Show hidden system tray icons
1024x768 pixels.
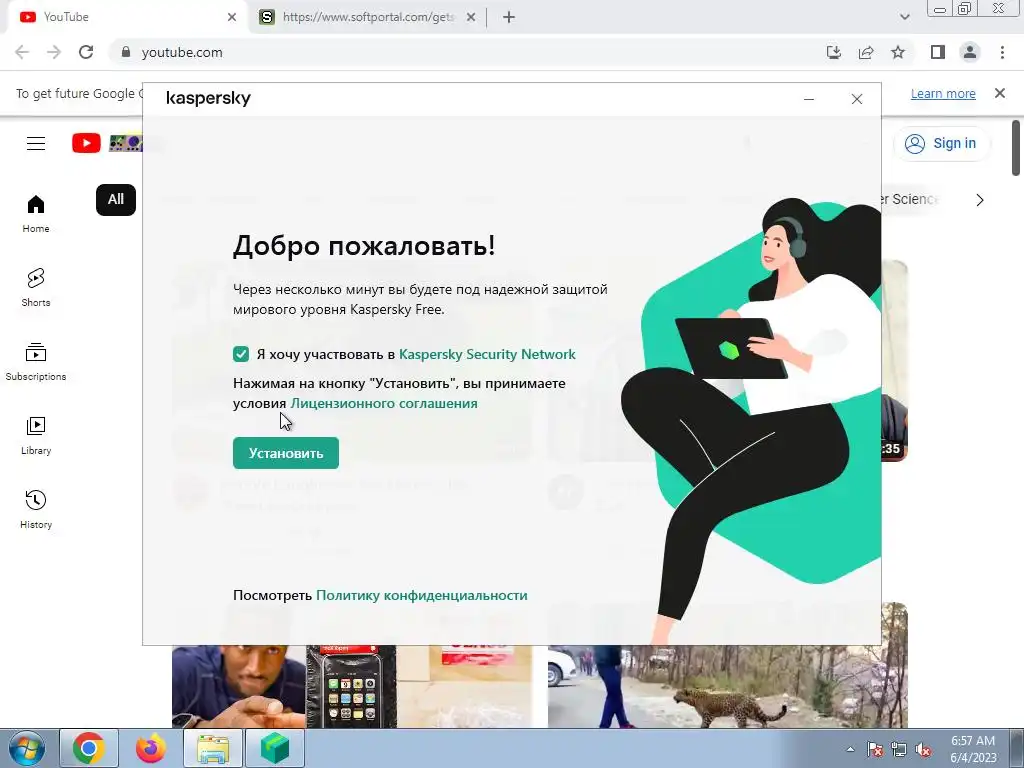point(850,749)
